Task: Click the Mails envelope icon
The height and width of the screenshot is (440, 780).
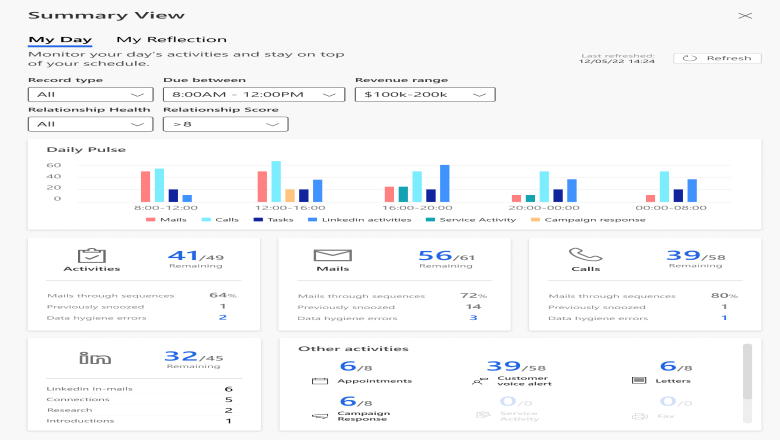Action: tap(331, 255)
